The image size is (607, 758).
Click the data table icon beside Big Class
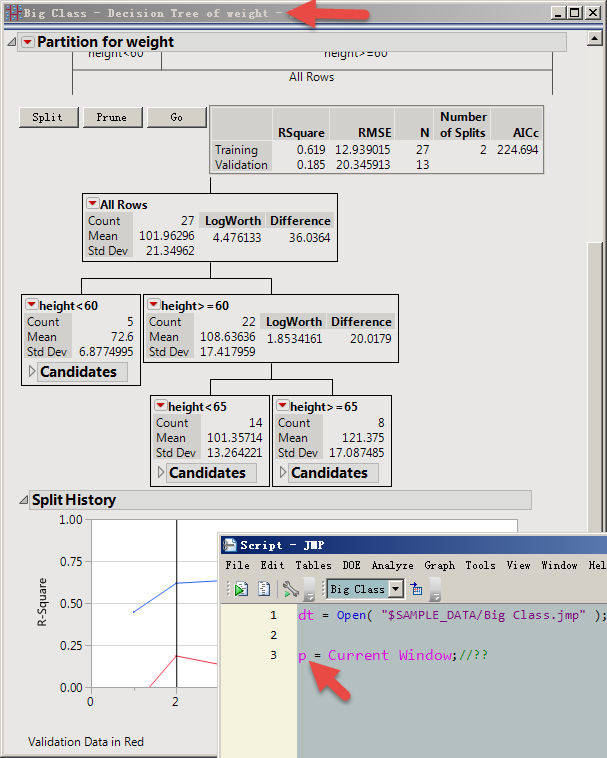[416, 589]
